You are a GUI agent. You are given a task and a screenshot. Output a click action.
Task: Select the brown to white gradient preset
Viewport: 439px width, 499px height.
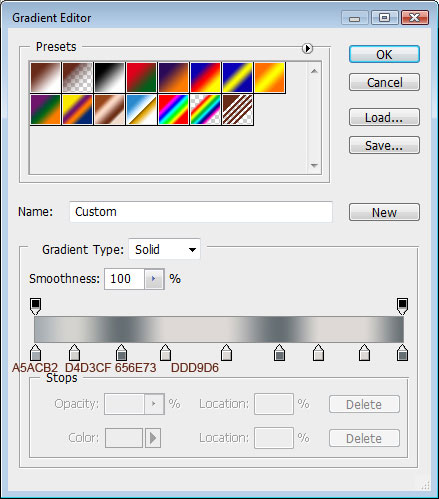click(x=45, y=78)
